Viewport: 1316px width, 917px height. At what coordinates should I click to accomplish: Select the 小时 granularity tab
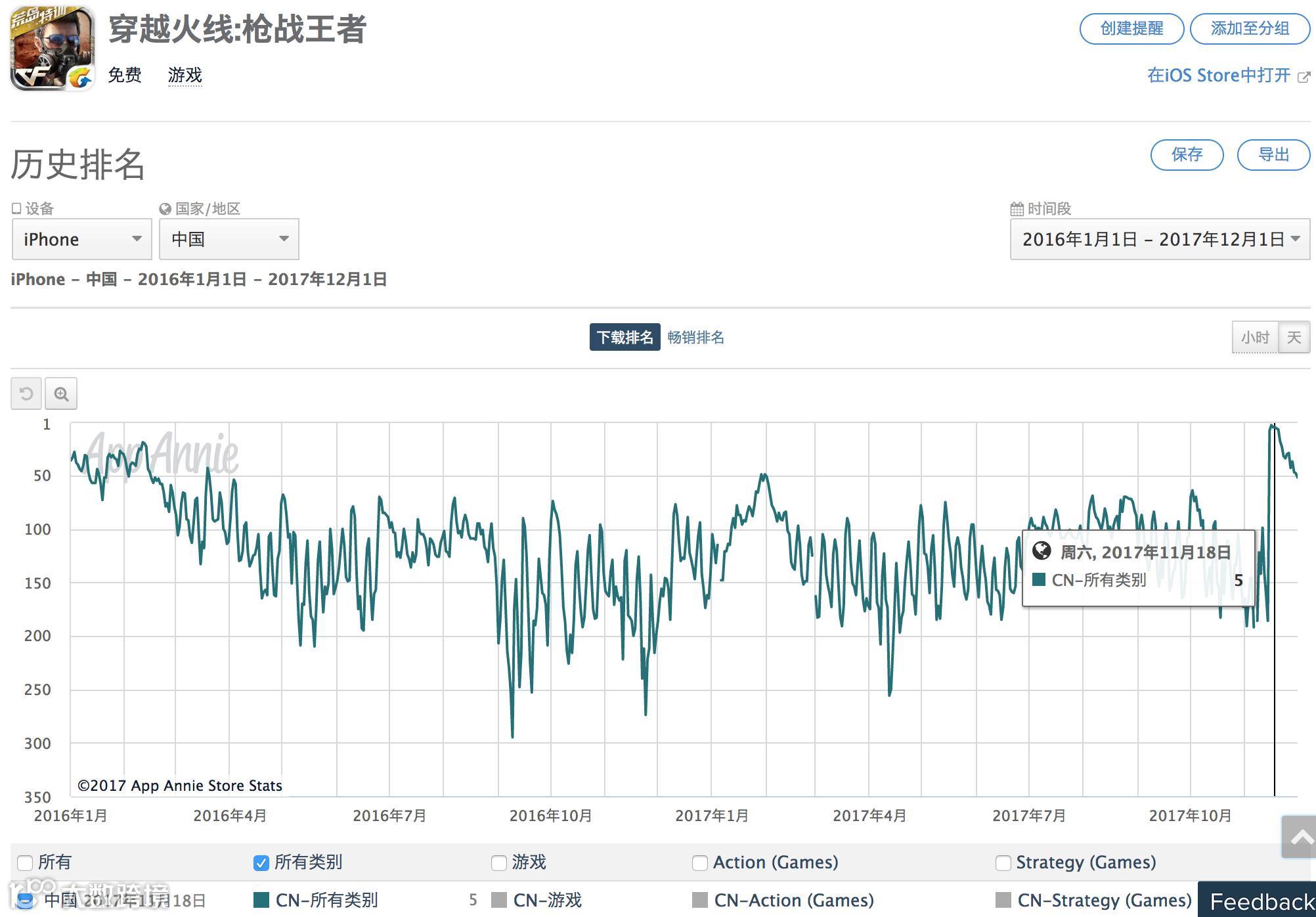(x=1255, y=338)
